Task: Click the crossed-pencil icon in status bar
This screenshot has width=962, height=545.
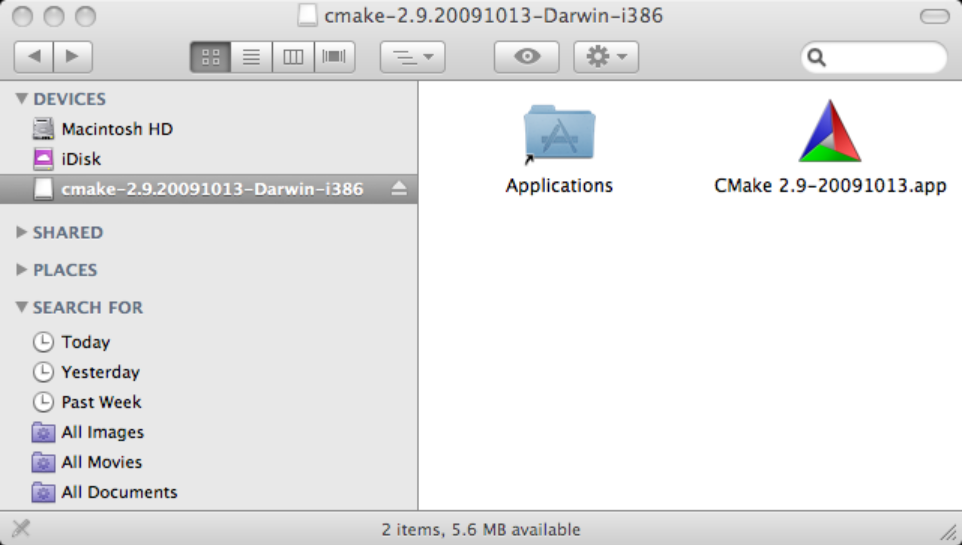Action: (21, 528)
